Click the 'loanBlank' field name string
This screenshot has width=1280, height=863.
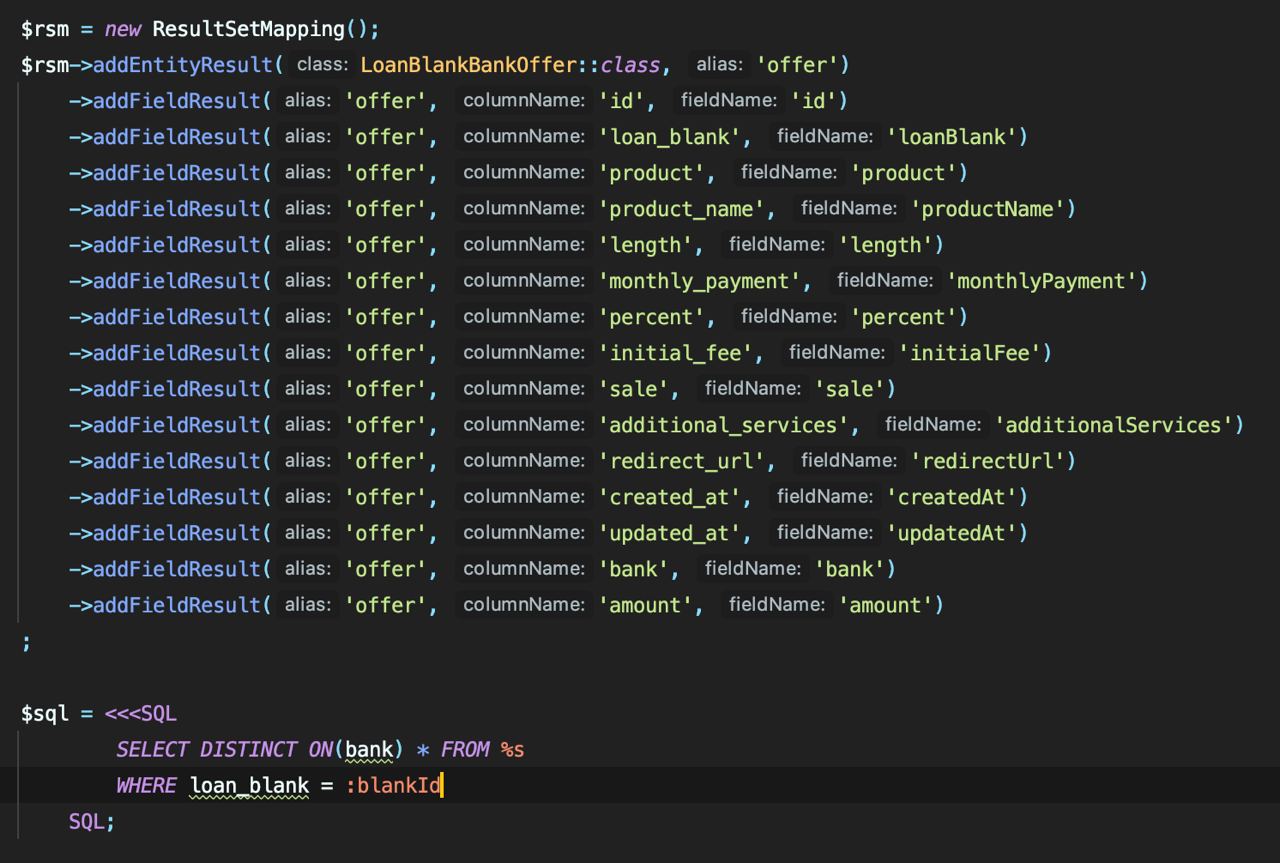(952, 137)
